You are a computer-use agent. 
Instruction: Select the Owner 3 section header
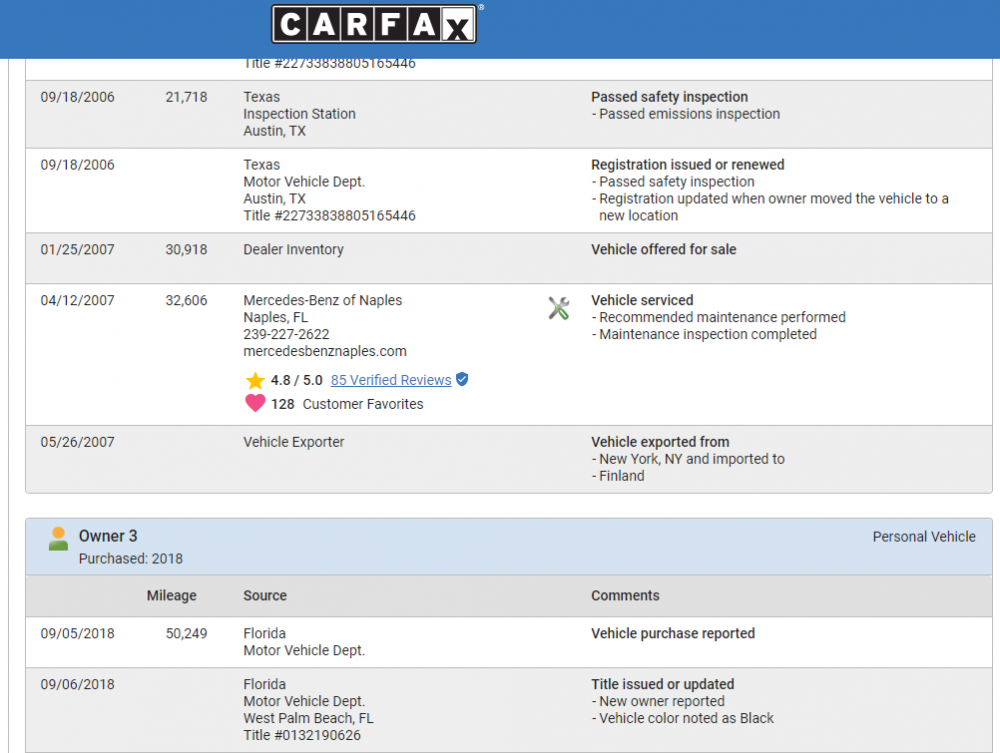pyautogui.click(x=509, y=546)
